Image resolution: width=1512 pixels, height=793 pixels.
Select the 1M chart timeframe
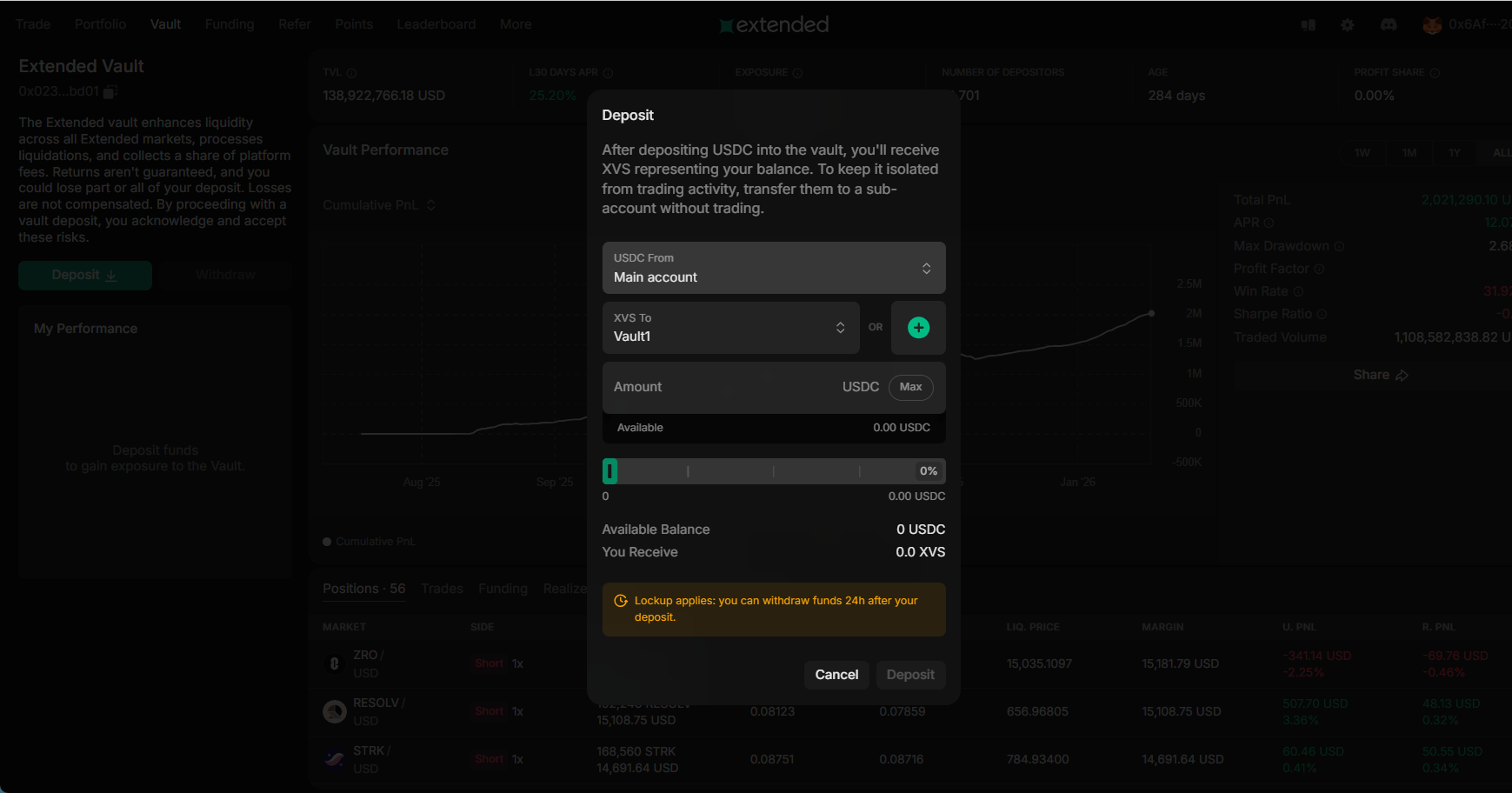[1409, 153]
